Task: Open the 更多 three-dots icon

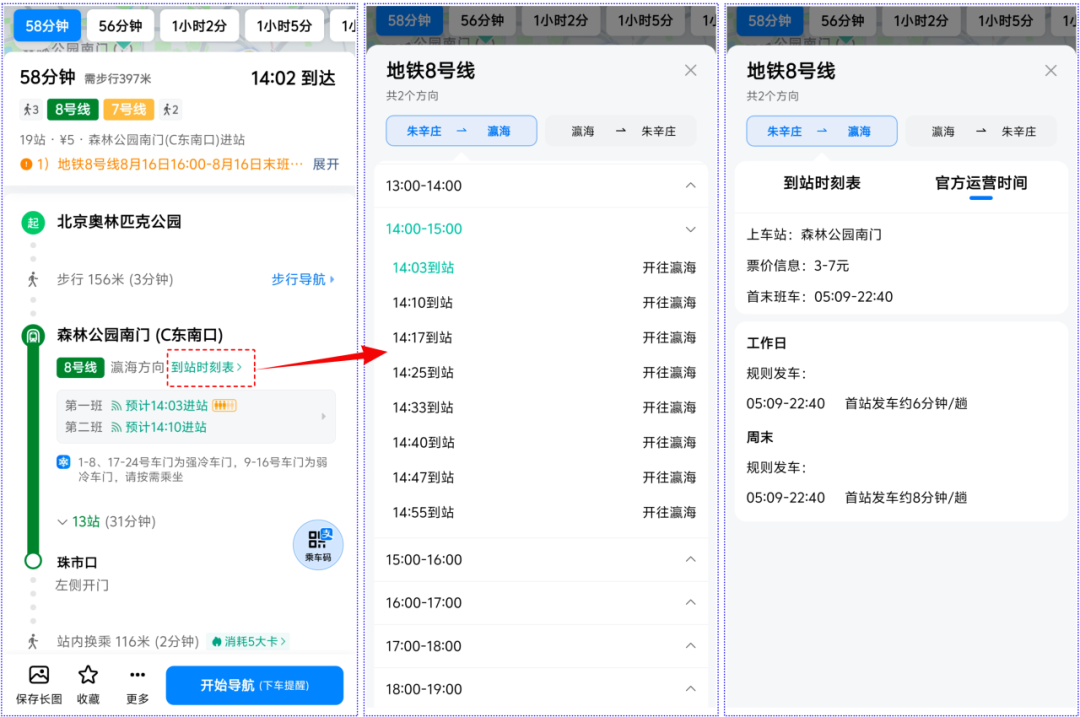Action: (136, 685)
